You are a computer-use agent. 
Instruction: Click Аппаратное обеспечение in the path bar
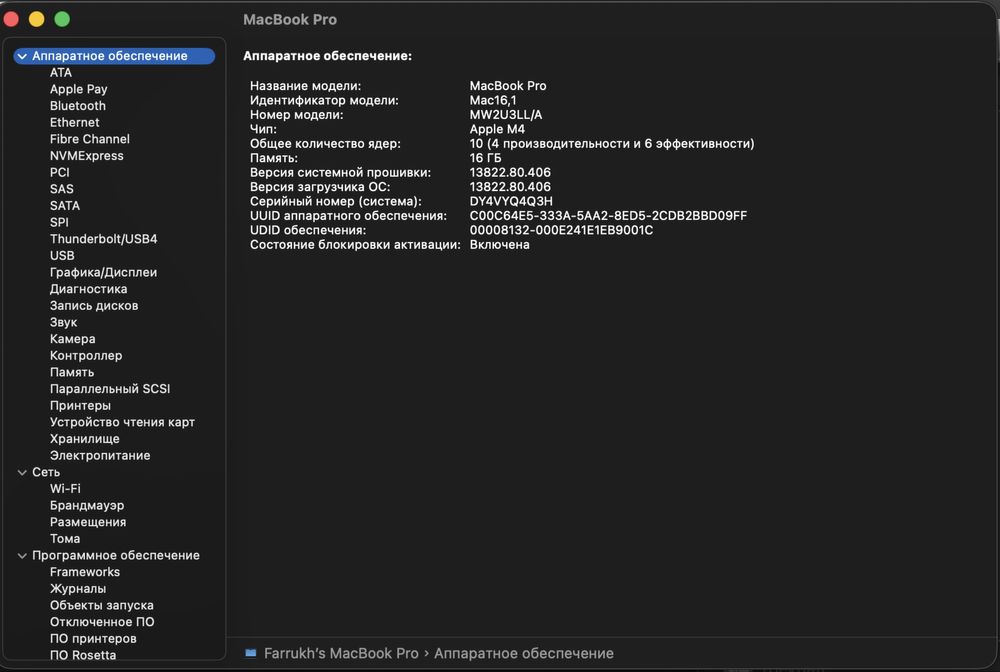pos(524,654)
